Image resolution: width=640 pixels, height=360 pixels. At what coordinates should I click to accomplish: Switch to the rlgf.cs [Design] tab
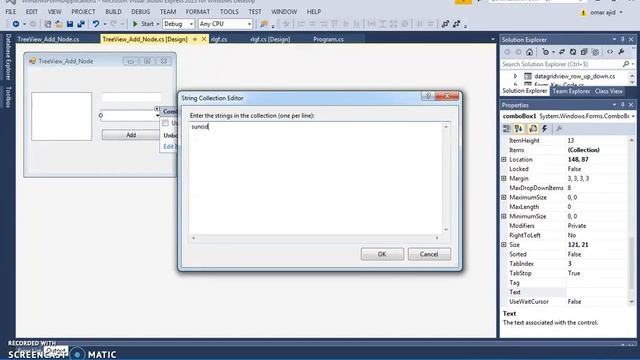tap(270, 39)
